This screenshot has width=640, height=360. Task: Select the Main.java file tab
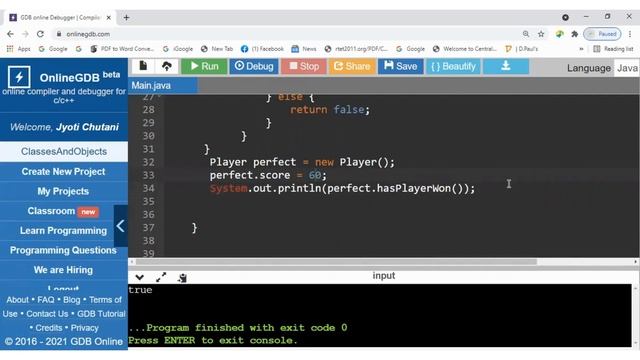tap(162, 85)
